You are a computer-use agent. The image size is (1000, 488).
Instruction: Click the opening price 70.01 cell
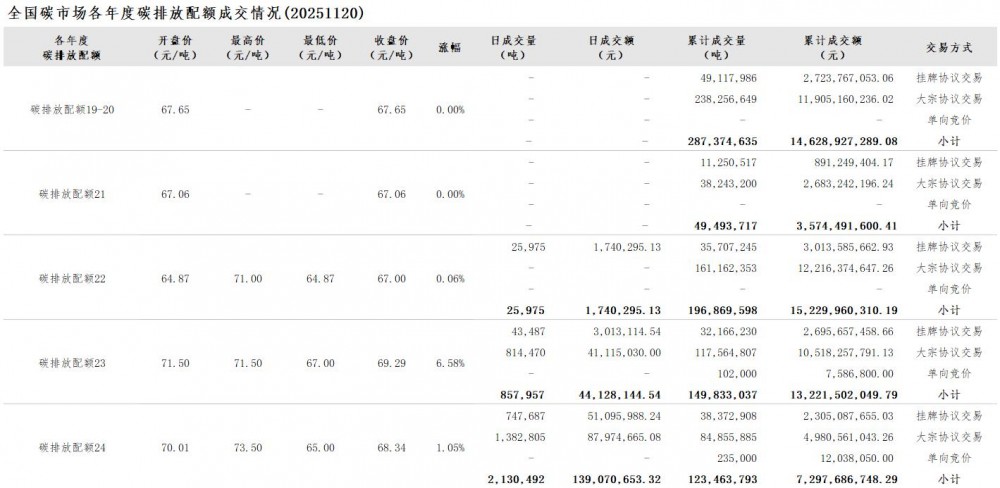tap(175, 446)
